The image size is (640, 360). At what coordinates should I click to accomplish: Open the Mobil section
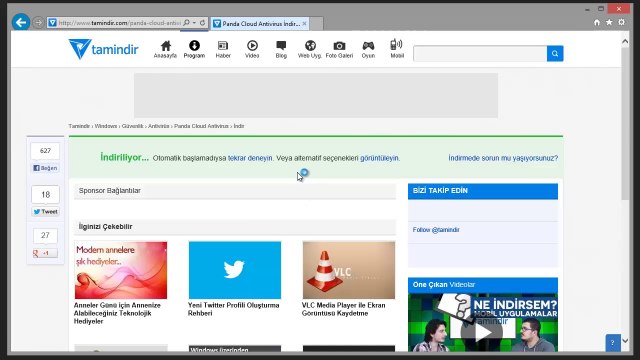tap(397, 49)
